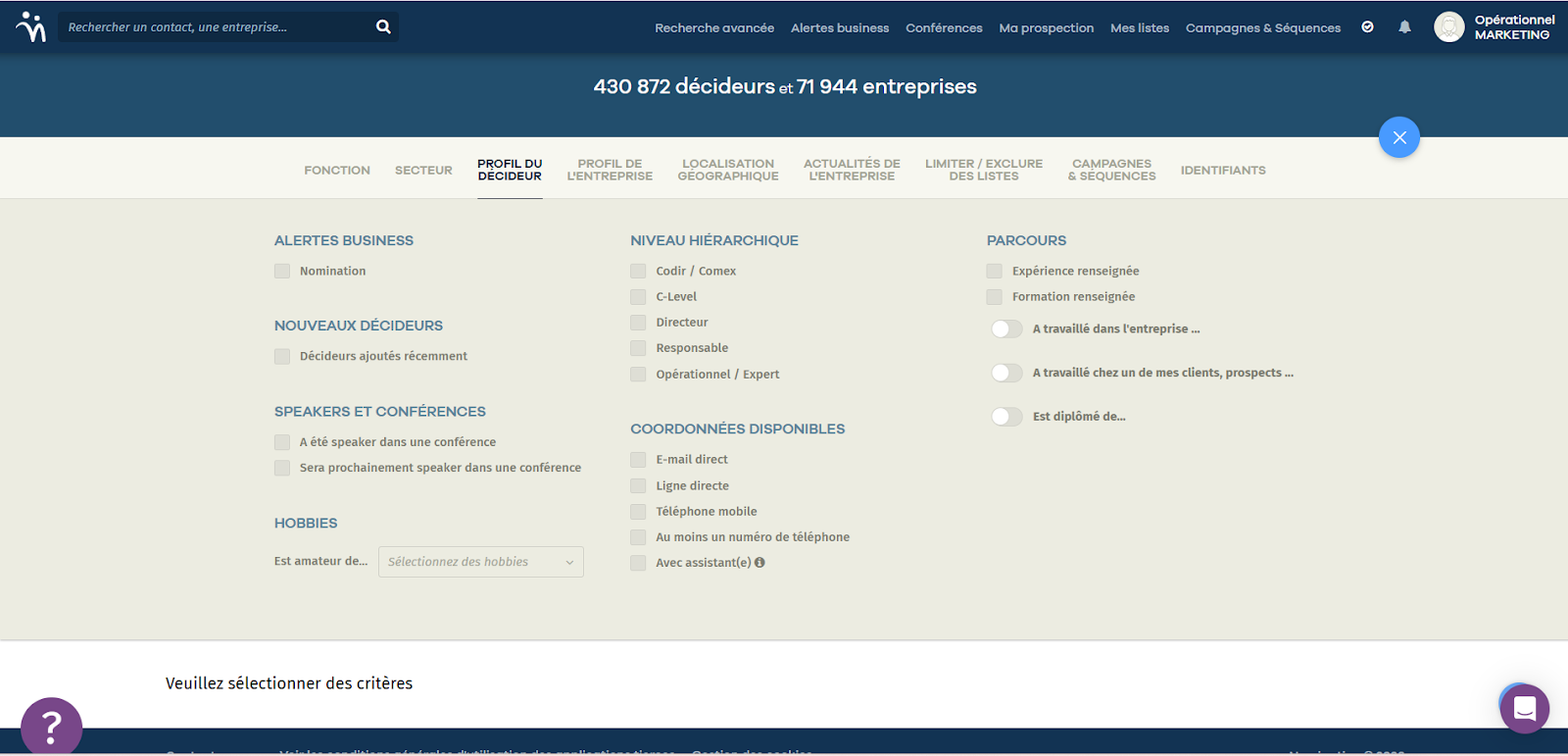Click the Veuillez sélectionner des critères message
The image size is (1568, 756).
click(x=289, y=683)
